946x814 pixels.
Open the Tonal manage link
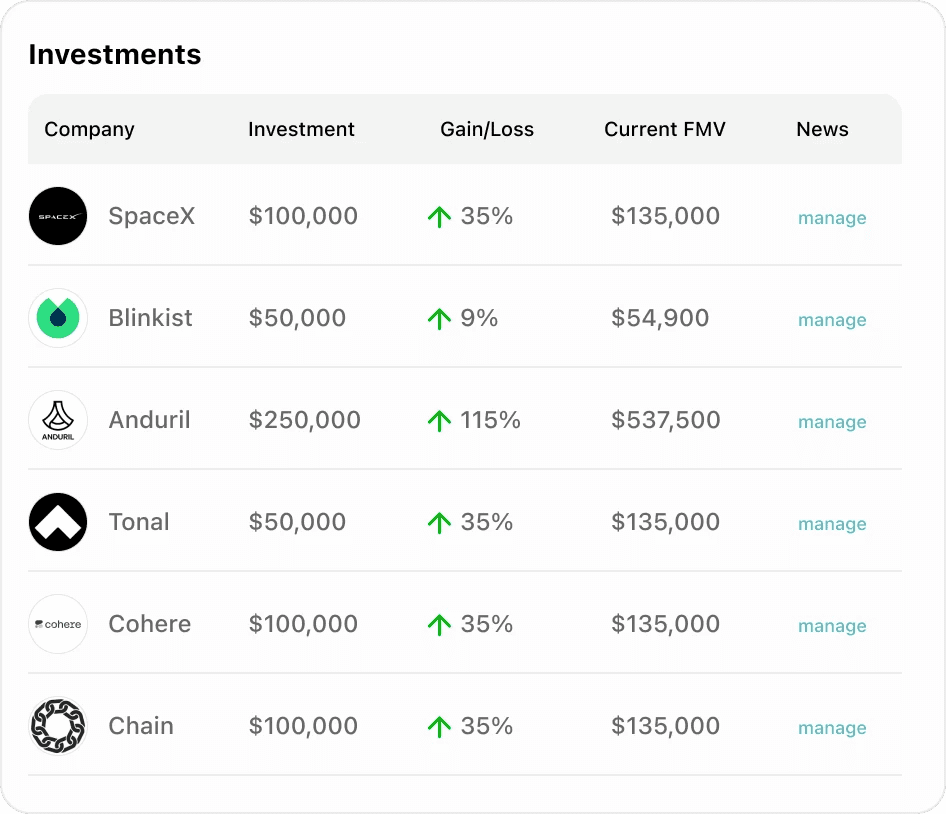[x=832, y=524]
